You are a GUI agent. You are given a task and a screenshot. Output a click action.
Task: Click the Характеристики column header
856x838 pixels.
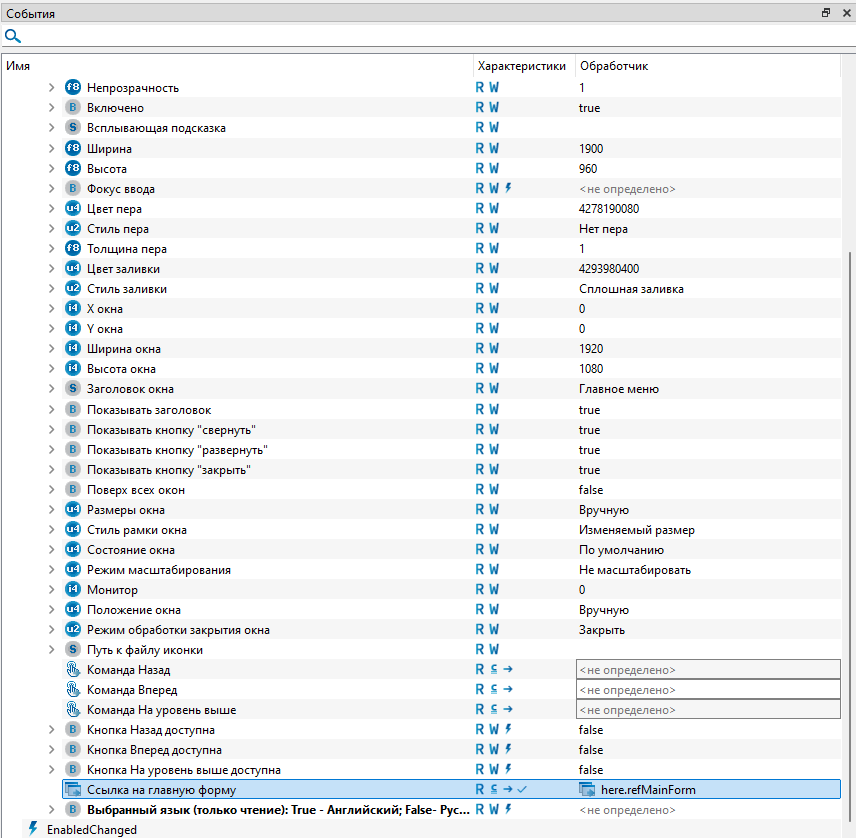pyautogui.click(x=522, y=65)
